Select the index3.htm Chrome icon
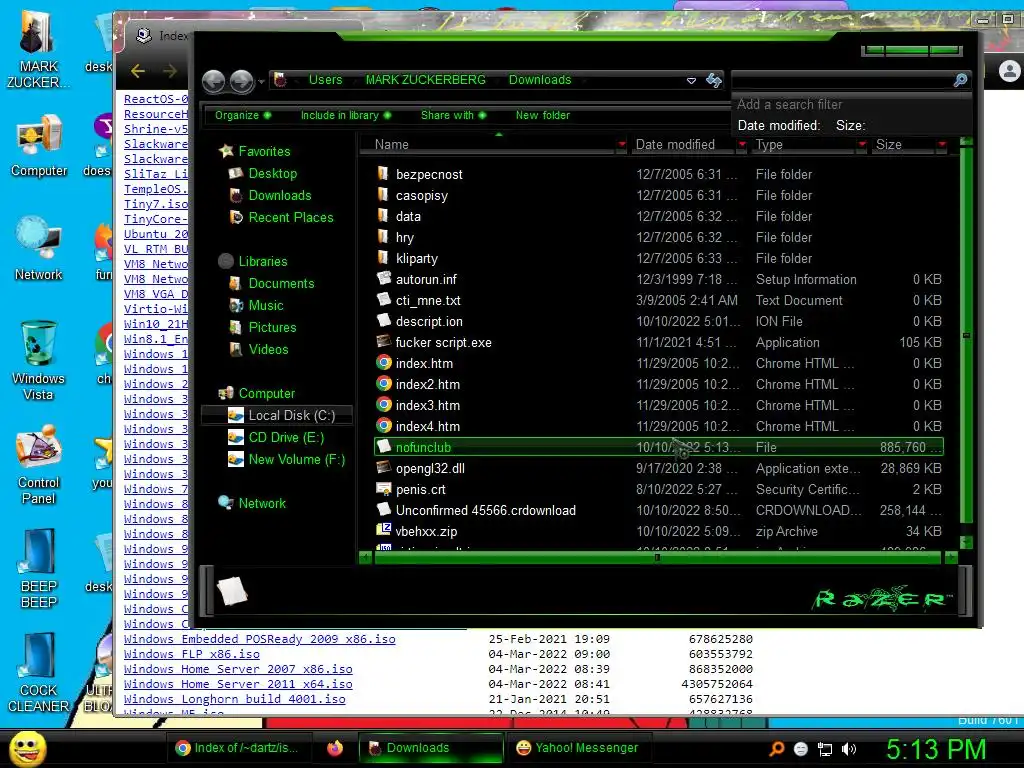Viewport: 1024px width, 768px height. coord(384,405)
